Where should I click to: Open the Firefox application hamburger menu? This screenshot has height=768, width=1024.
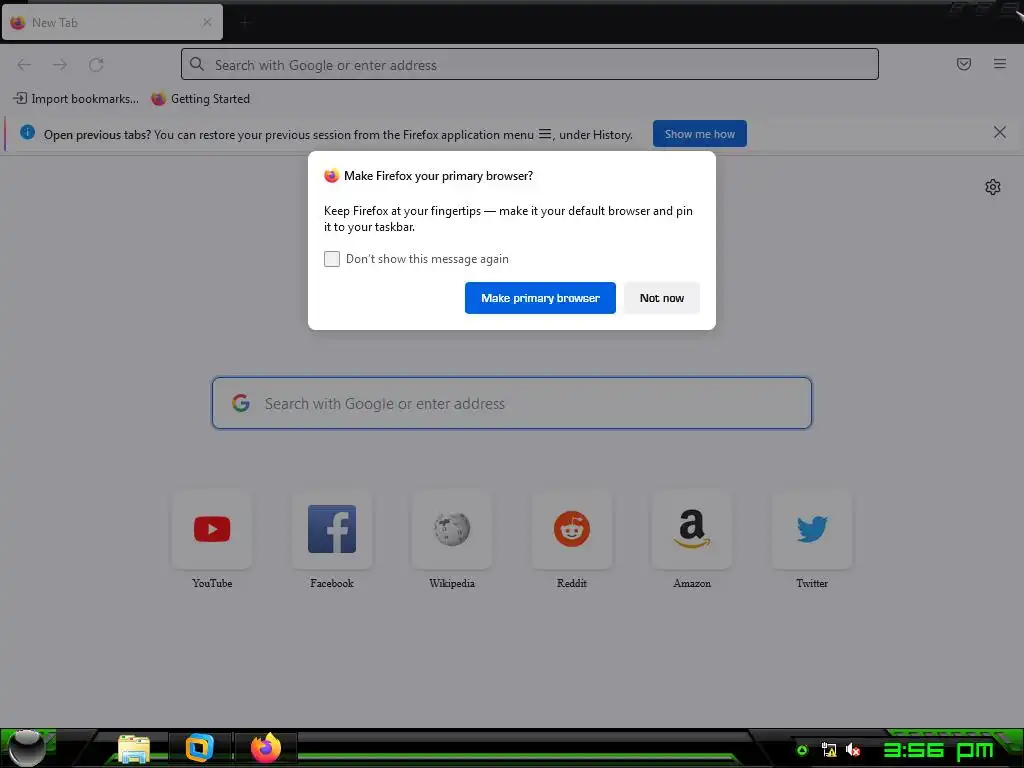point(1000,64)
